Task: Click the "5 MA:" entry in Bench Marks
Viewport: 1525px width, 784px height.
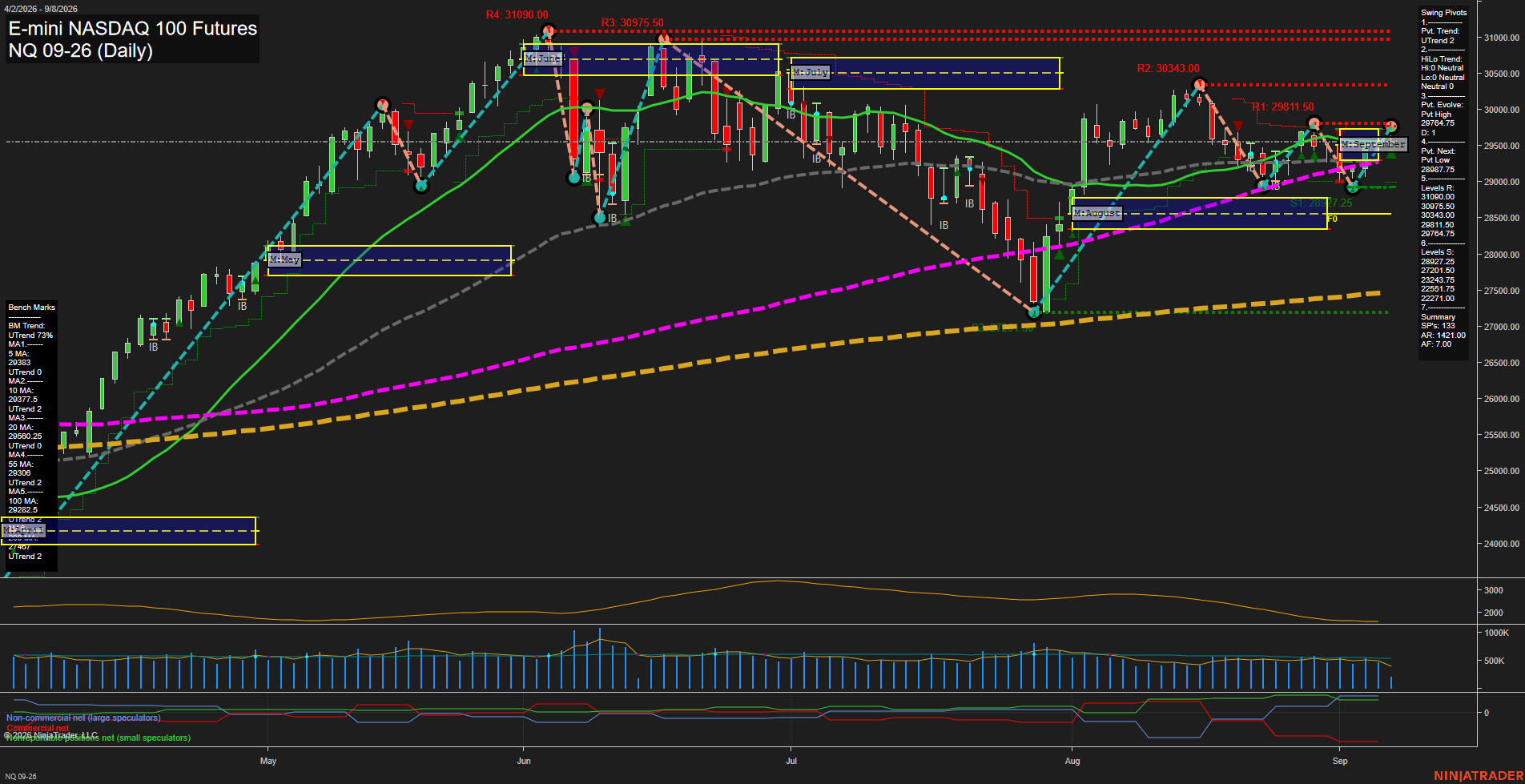Action: (x=18, y=354)
